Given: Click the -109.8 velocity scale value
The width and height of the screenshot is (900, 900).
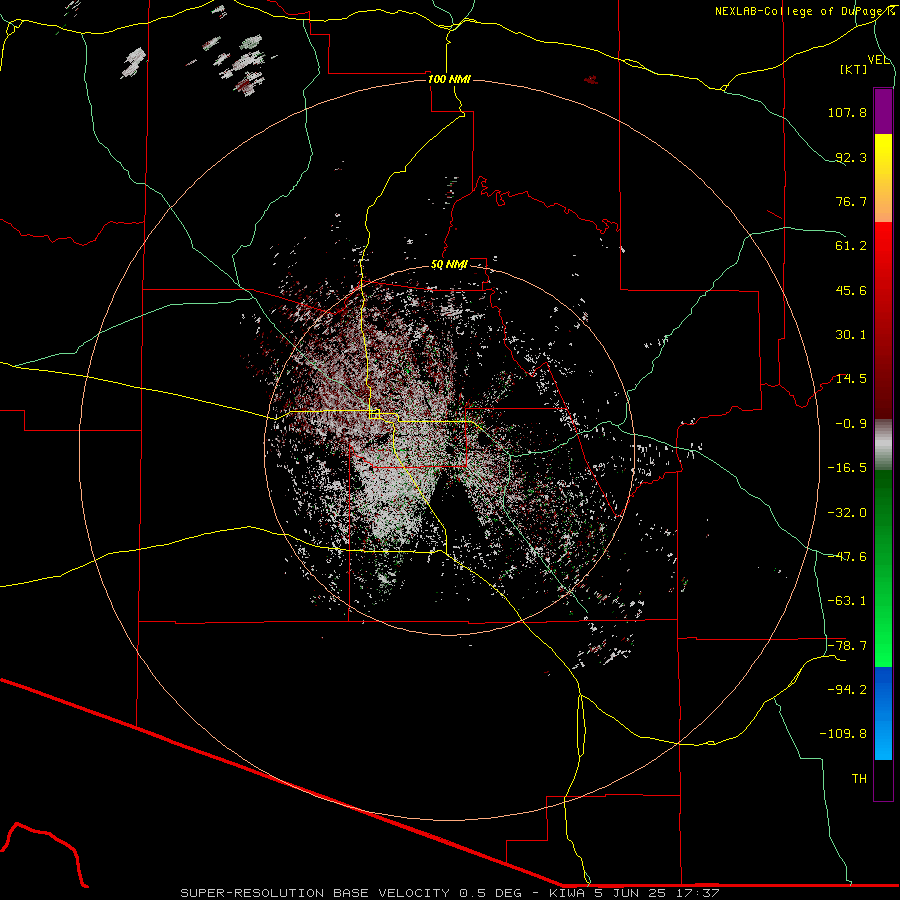Looking at the screenshot, I should click(844, 734).
